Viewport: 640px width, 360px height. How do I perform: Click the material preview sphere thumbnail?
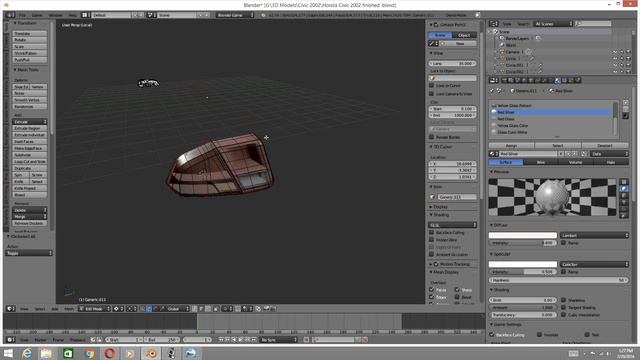[x=552, y=197]
